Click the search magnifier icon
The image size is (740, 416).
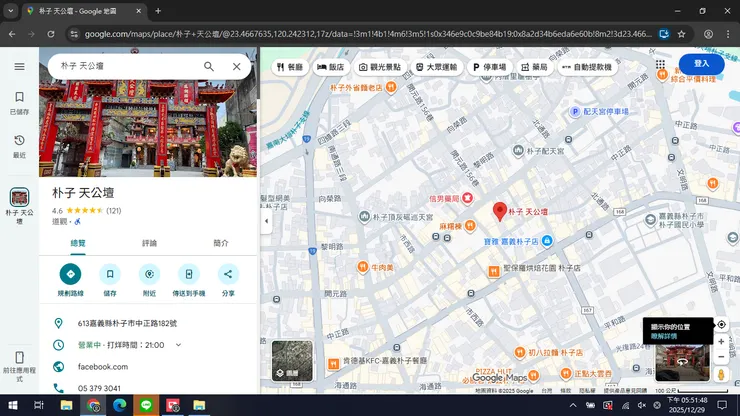click(209, 67)
